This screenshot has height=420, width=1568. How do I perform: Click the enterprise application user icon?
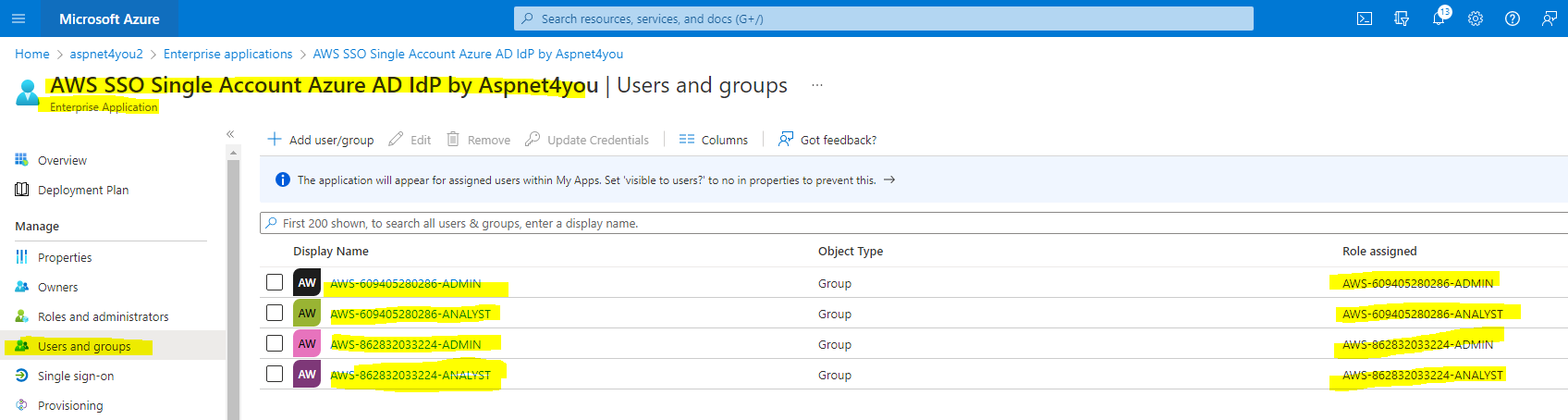click(x=28, y=92)
